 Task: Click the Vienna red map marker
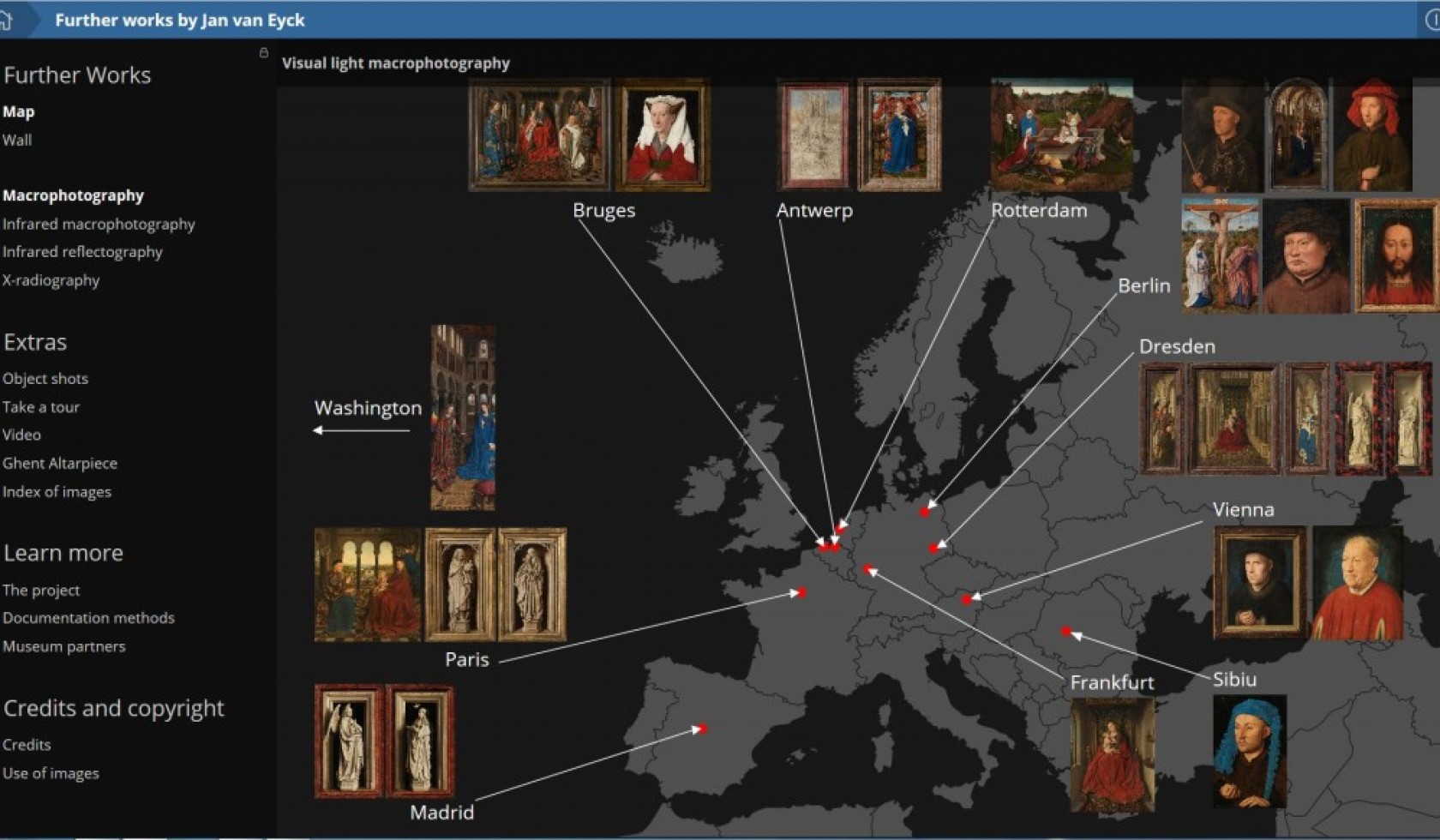click(966, 599)
